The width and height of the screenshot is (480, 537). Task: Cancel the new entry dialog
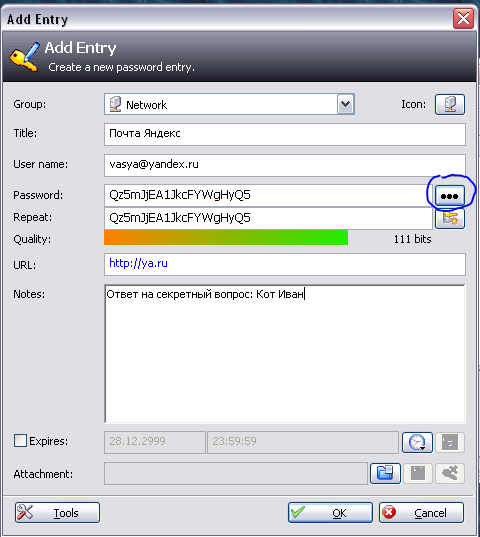click(x=421, y=512)
